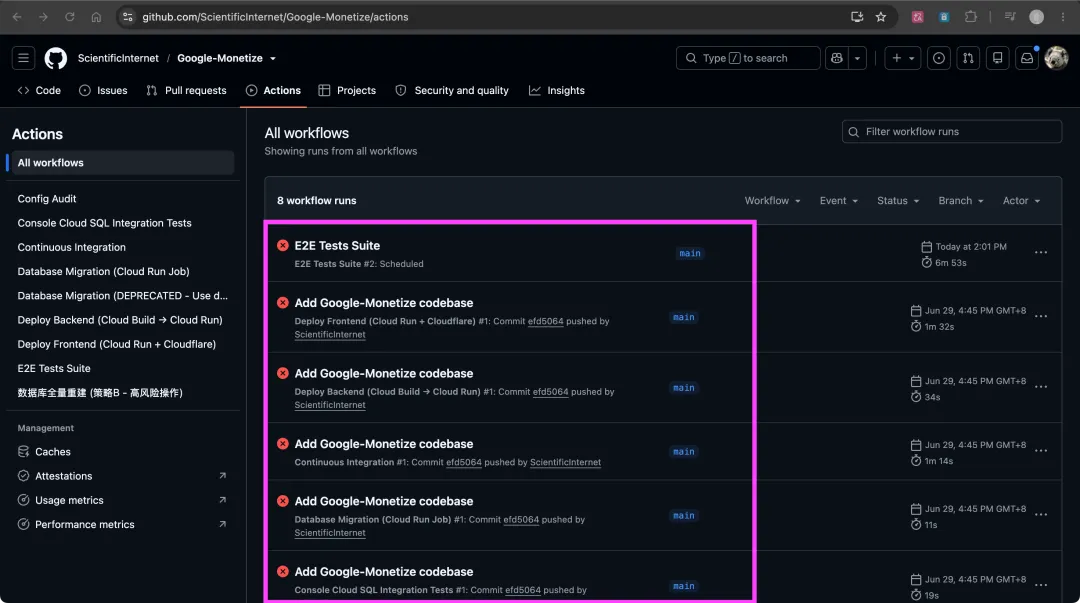Open more options for Deploy Backend run
Viewport: 1080px width, 603px height.
coord(1041,387)
